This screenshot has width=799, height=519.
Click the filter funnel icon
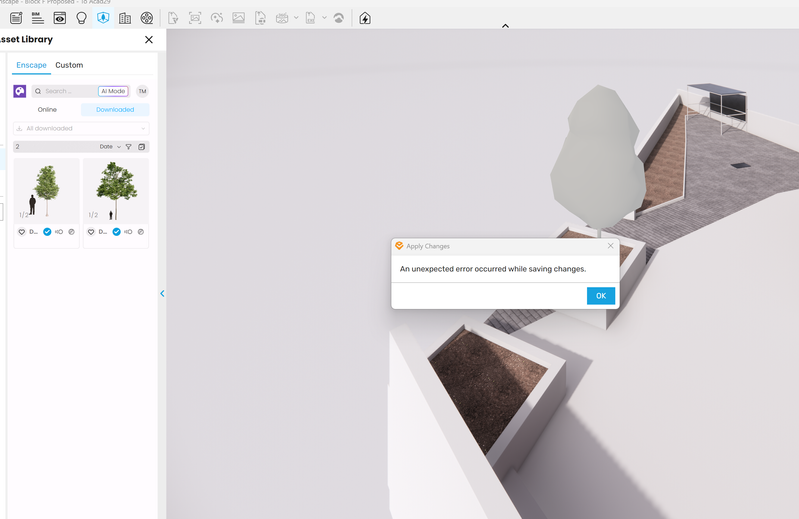[128, 147]
